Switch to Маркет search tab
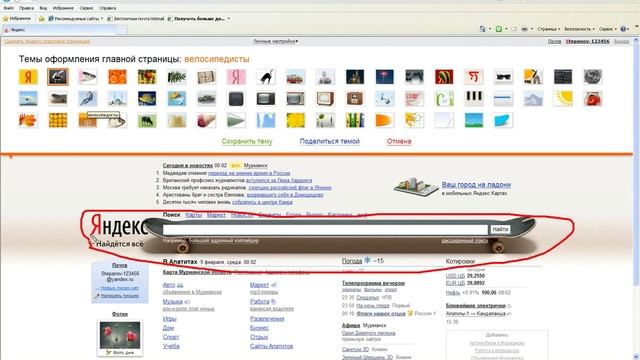 216,215
